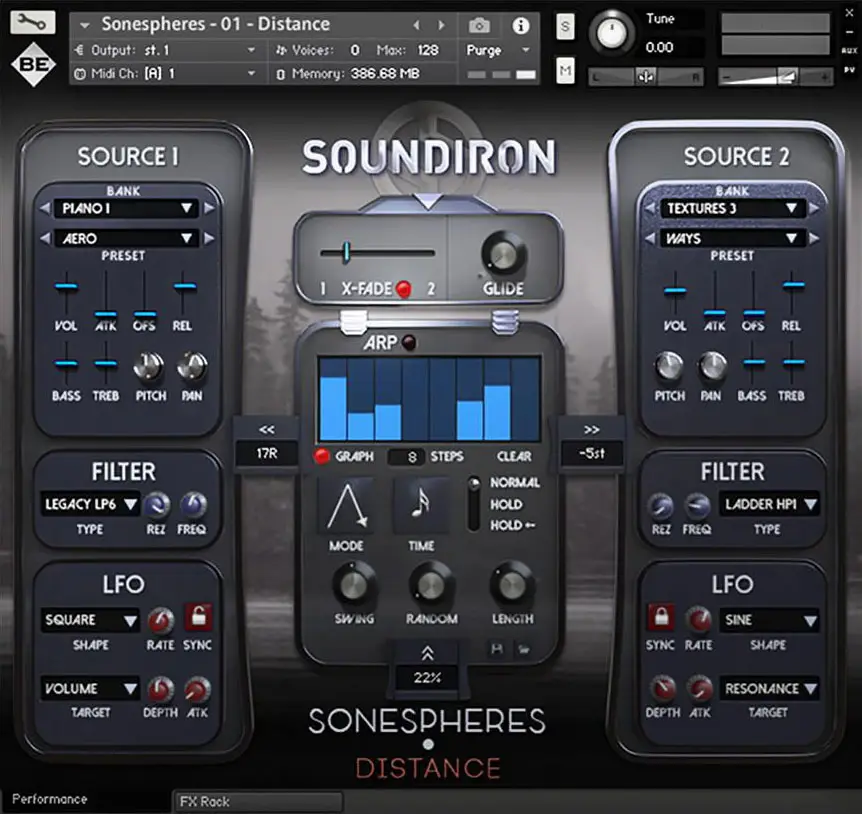Open the Midi Ch dropdown
Screen dimensions: 862x814
click(x=168, y=73)
